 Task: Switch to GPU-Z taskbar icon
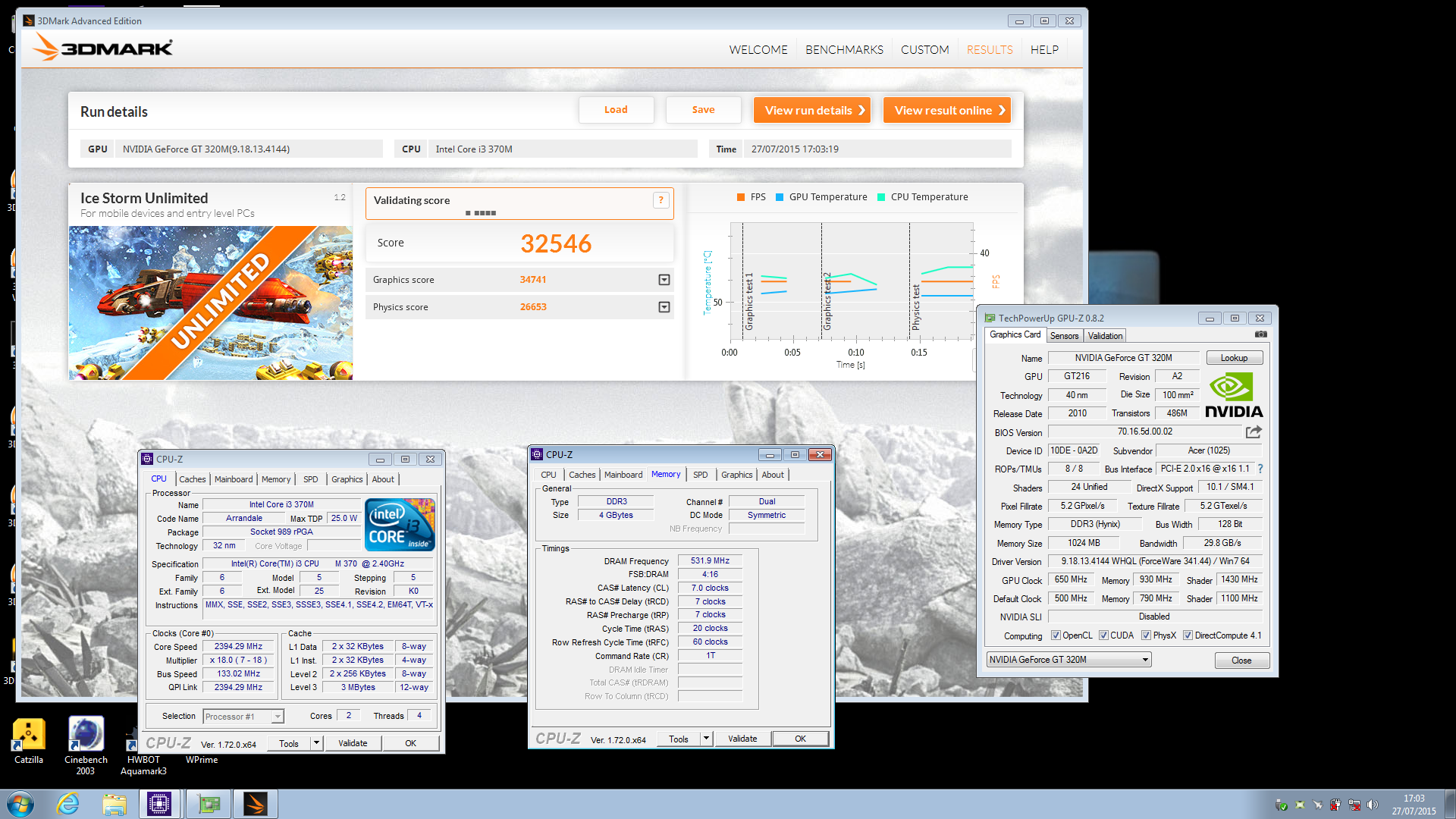click(208, 804)
